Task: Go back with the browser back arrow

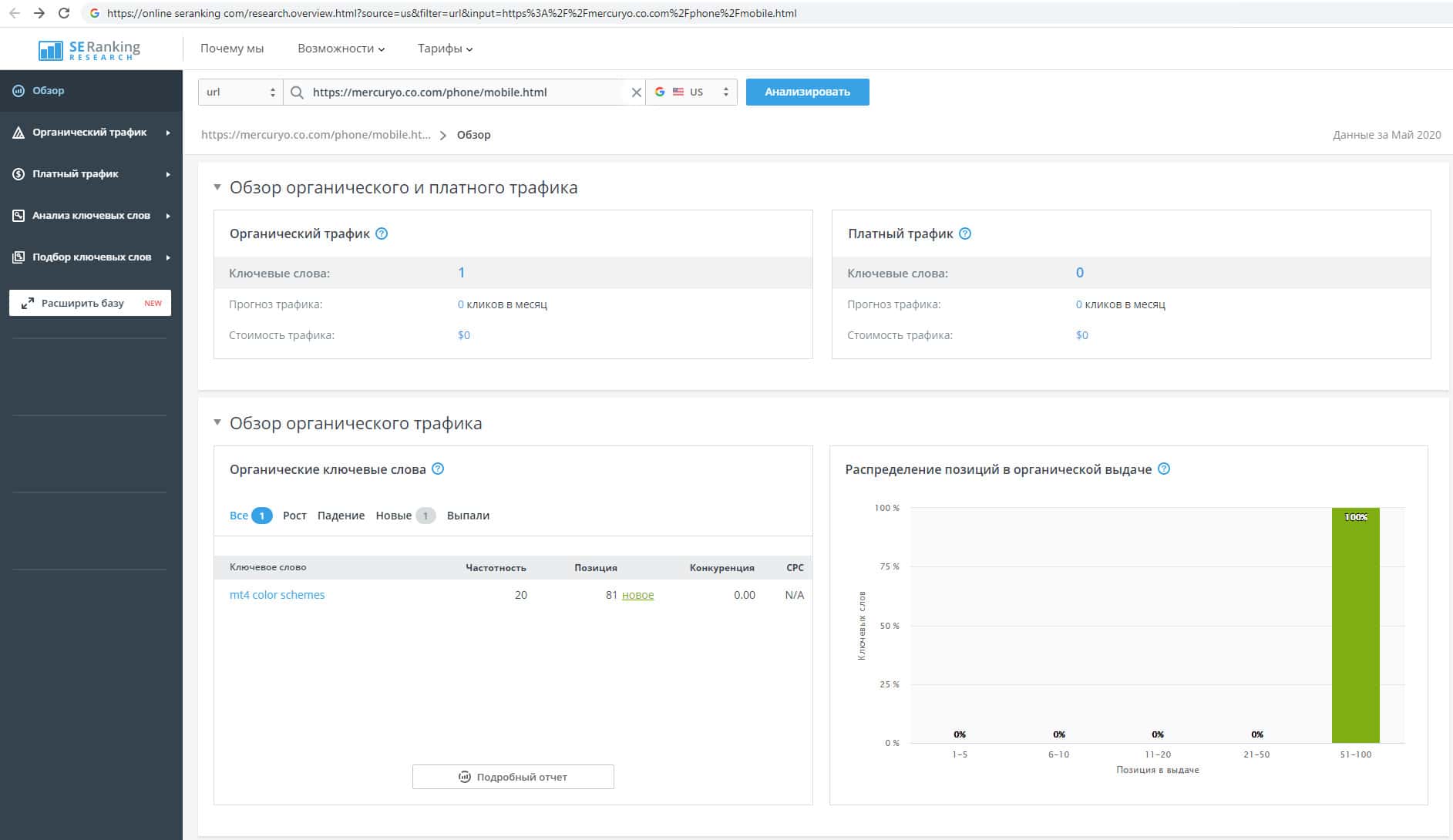Action: pyautogui.click(x=15, y=13)
